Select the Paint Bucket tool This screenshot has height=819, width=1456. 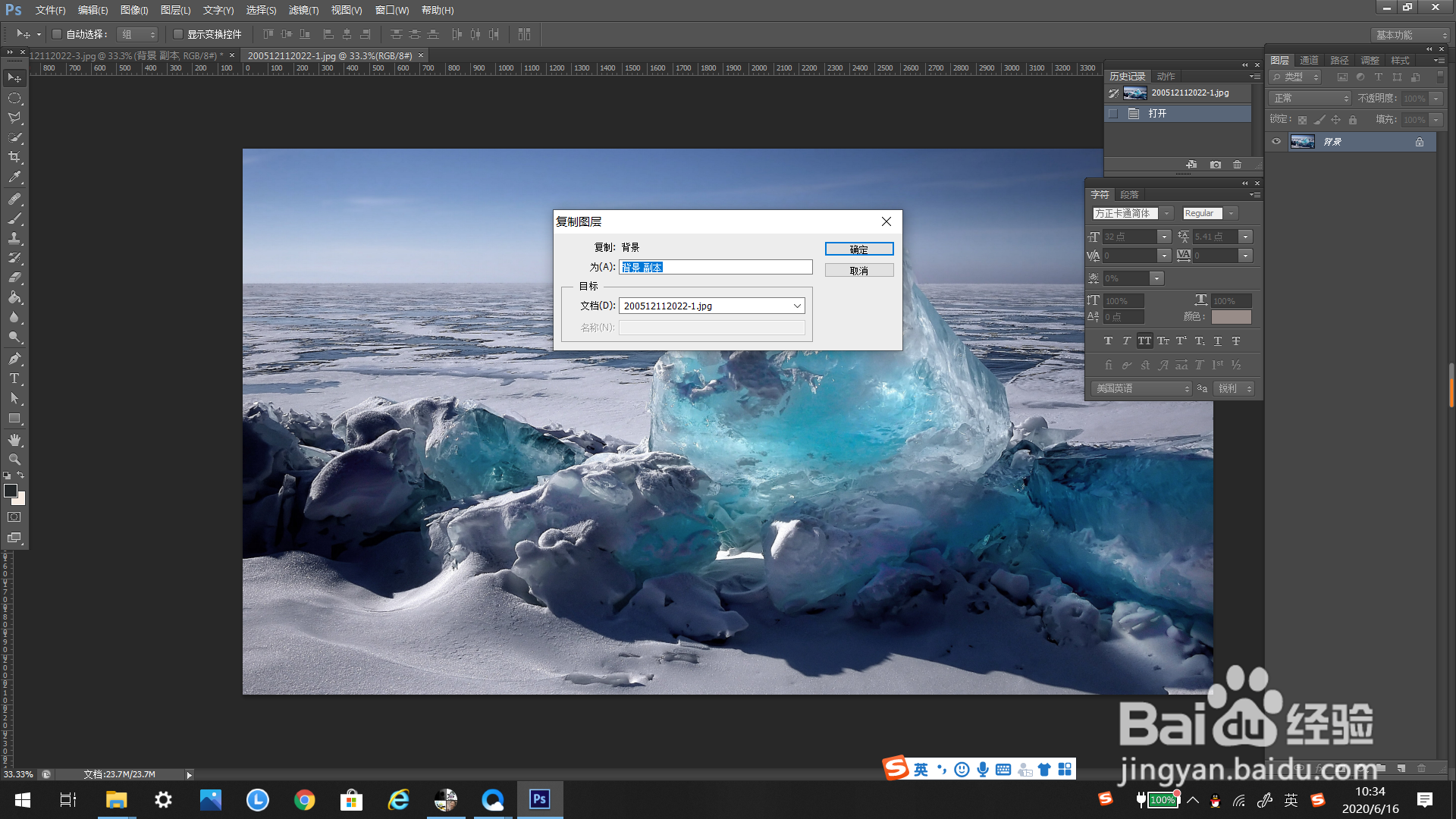point(14,298)
